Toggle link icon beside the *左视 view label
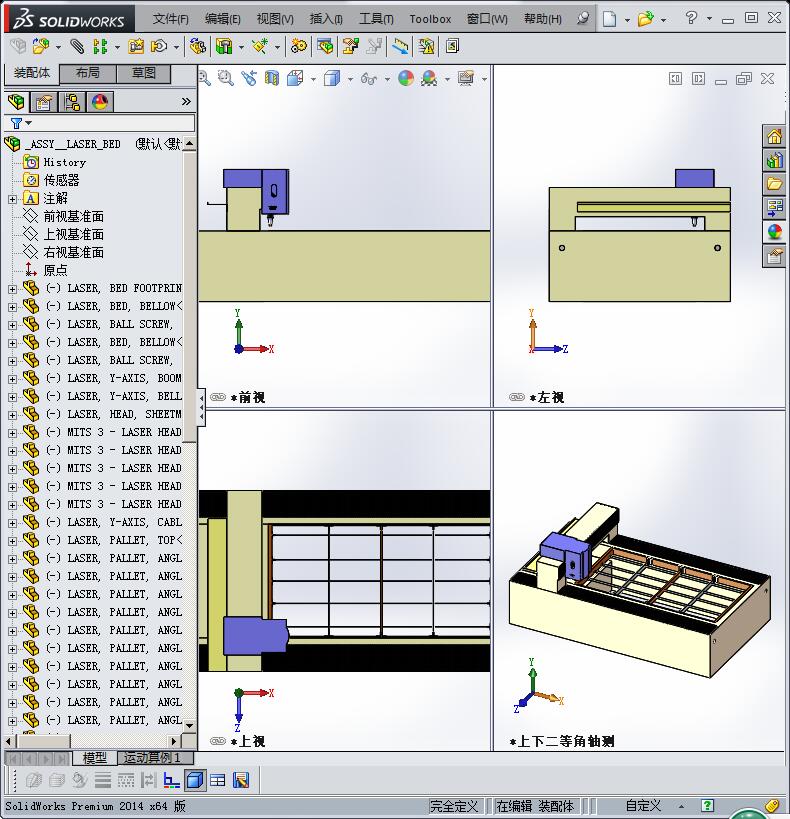The image size is (790, 819). tap(517, 397)
